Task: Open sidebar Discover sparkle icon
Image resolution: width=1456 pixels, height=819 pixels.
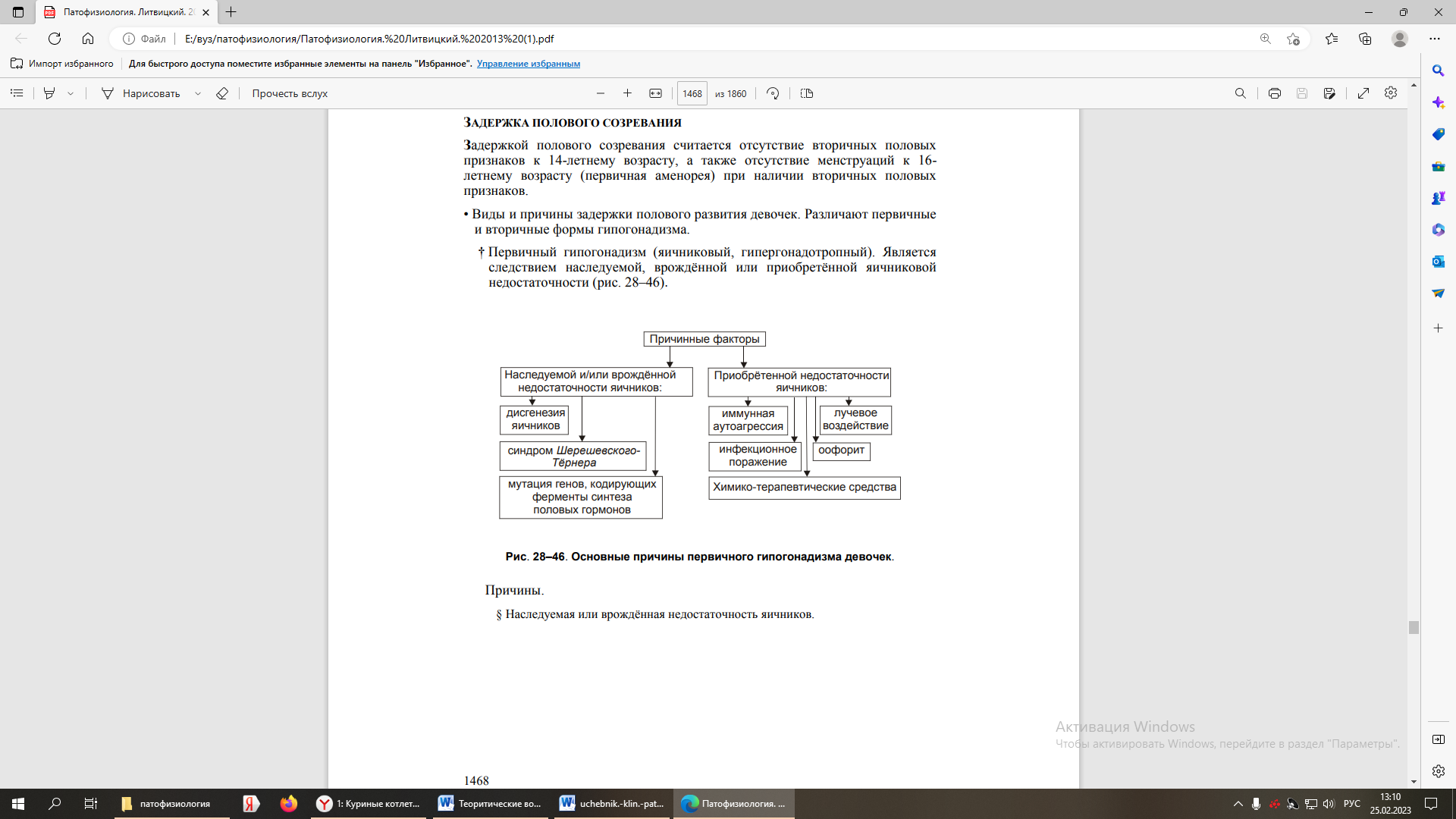Action: click(1438, 102)
